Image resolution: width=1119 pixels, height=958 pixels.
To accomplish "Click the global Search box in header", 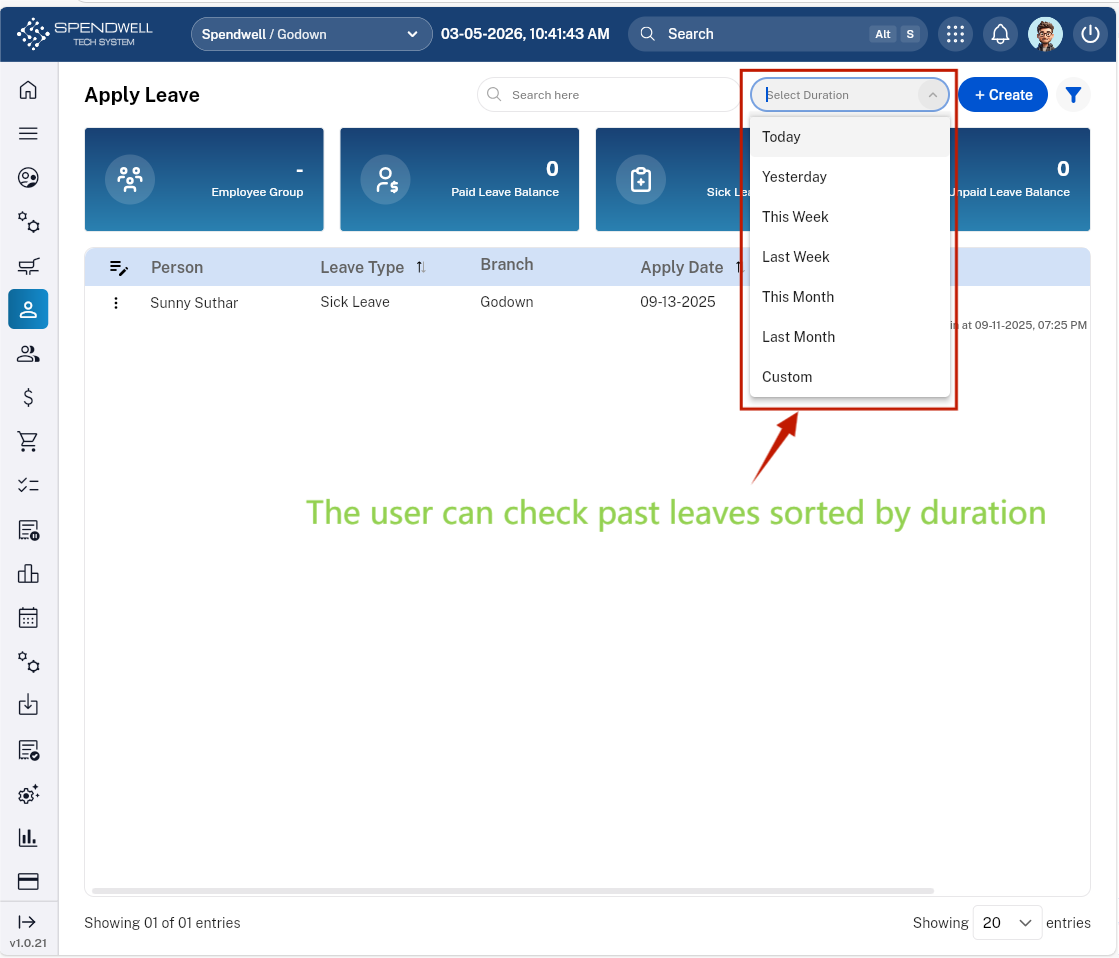I will (x=777, y=34).
